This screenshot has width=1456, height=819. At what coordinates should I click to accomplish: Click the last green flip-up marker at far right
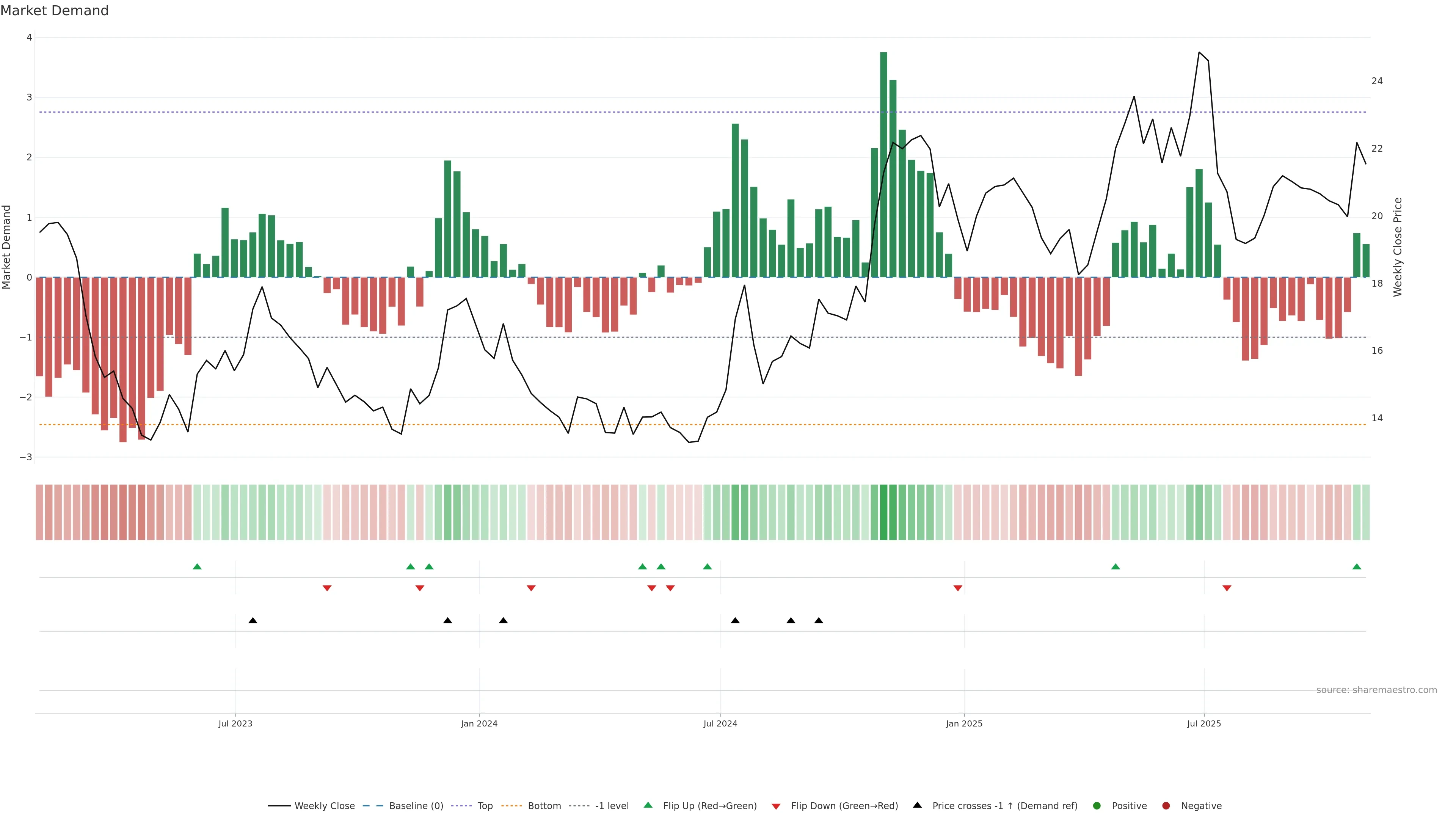click(1357, 567)
